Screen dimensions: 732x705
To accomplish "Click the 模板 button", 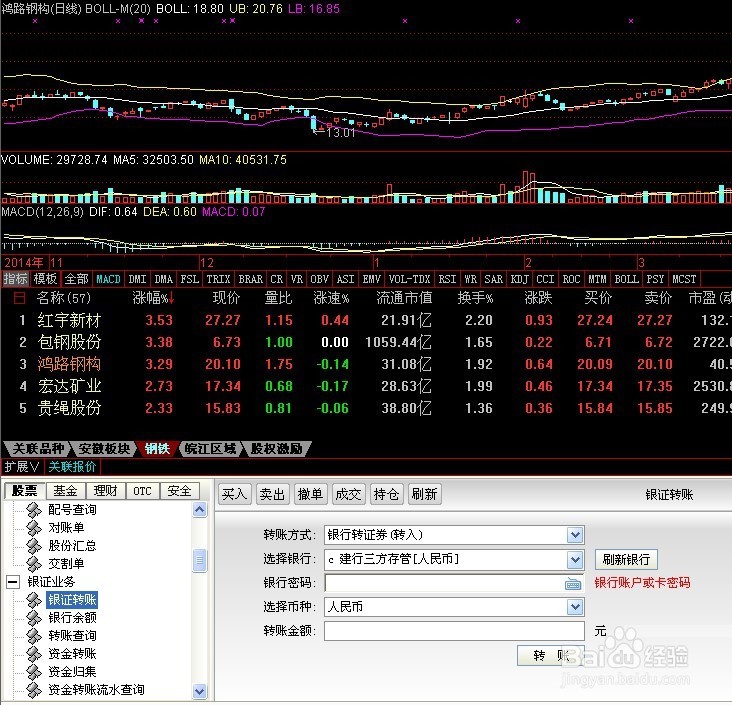I will point(45,279).
